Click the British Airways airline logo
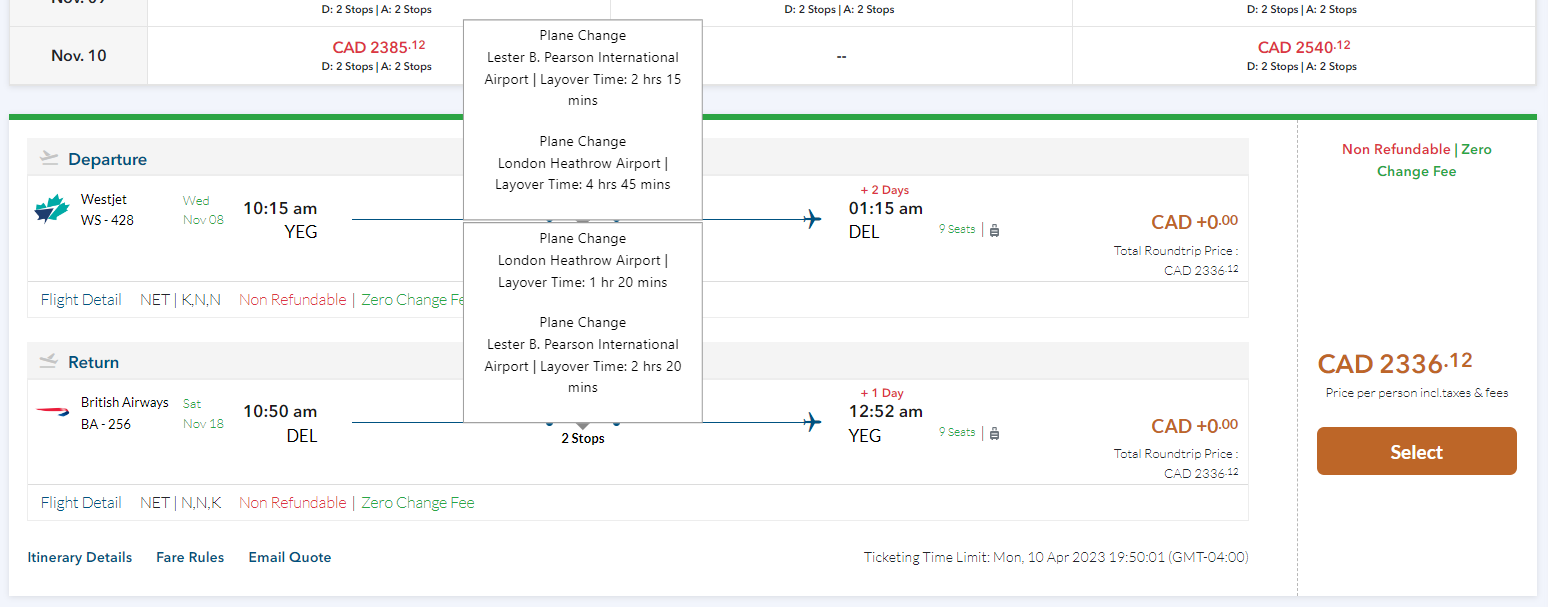The height and width of the screenshot is (607, 1548). [53, 412]
